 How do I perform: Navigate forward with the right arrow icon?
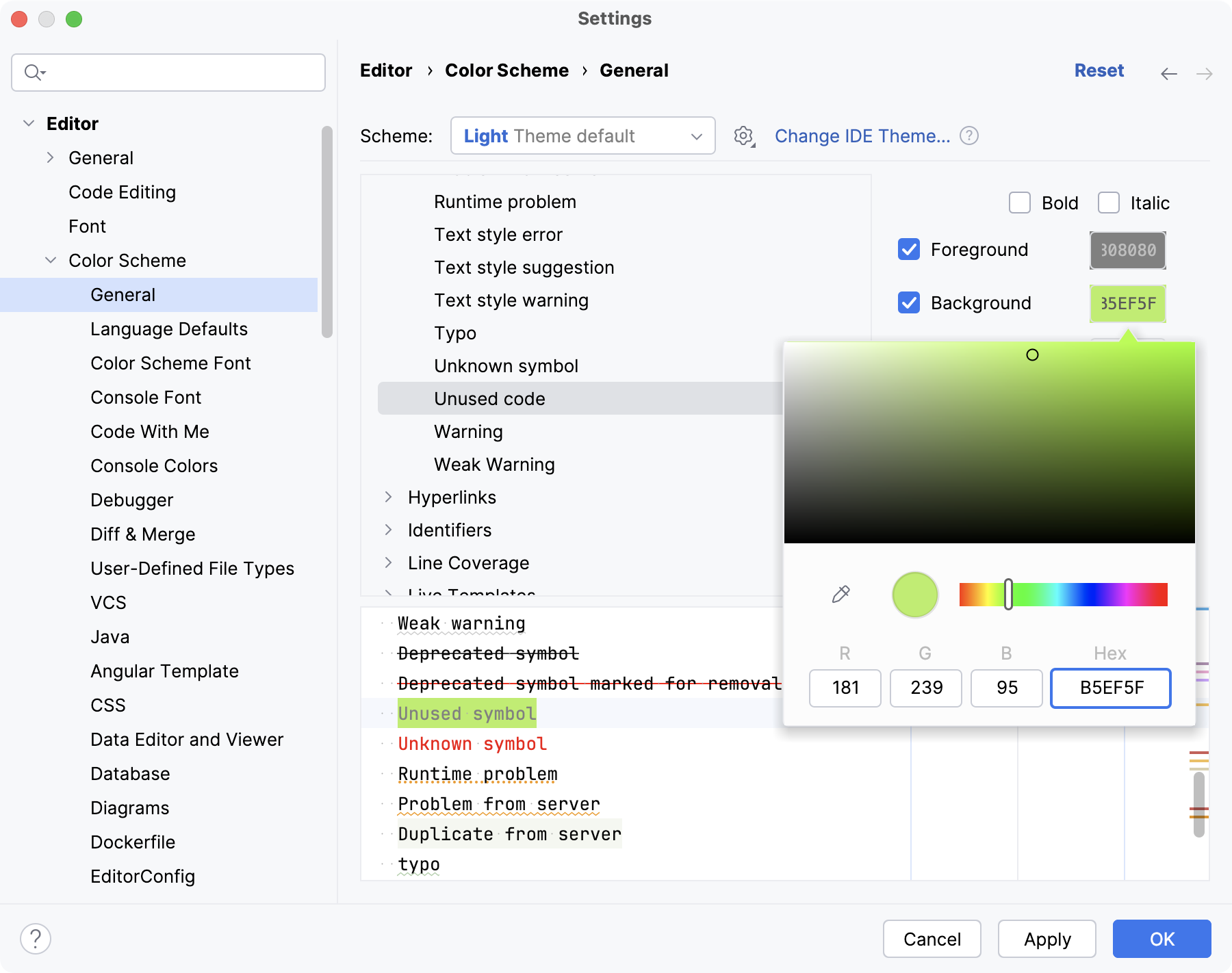click(1203, 74)
